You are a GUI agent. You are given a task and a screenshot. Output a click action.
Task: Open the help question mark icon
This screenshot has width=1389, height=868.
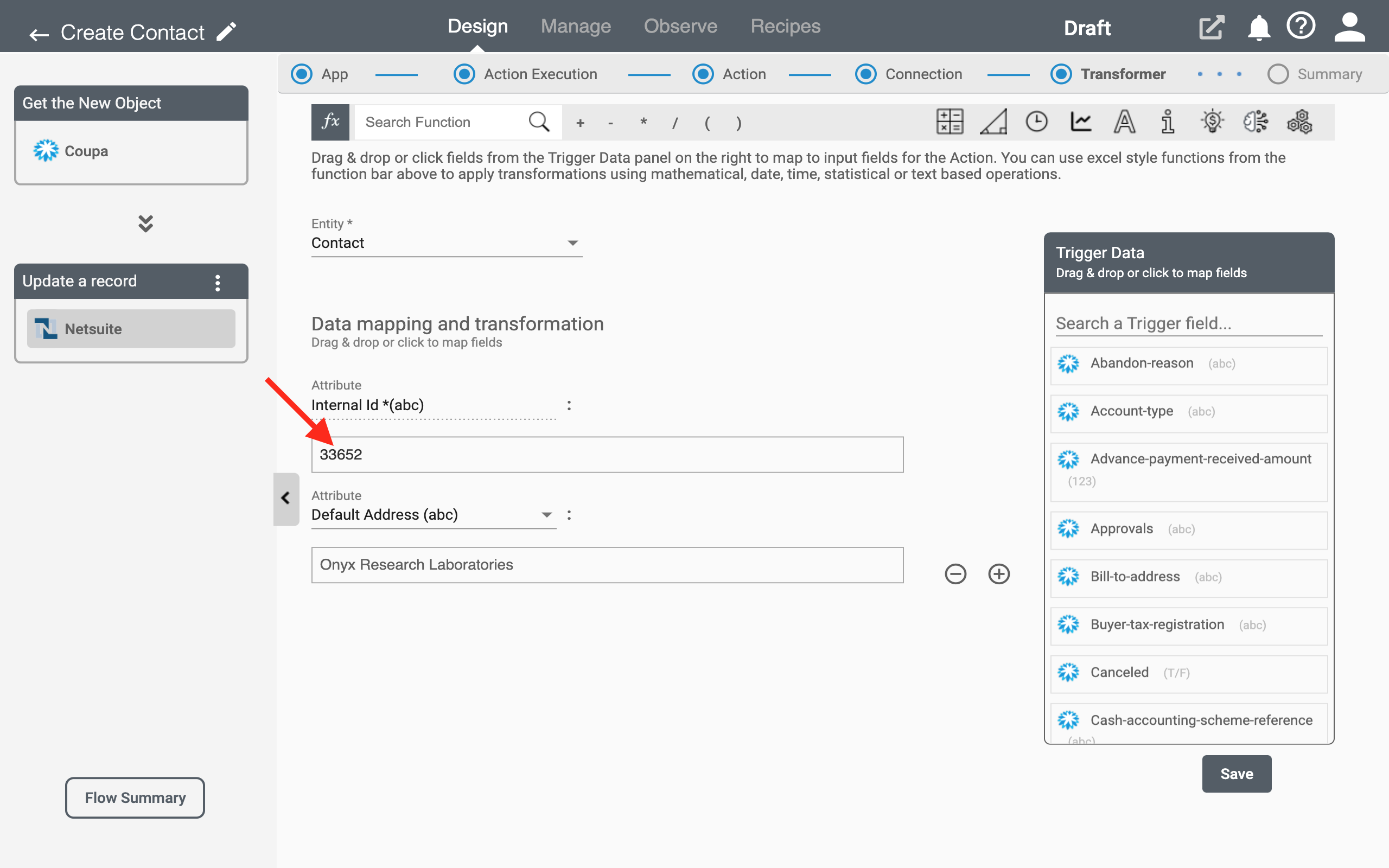[x=1301, y=27]
